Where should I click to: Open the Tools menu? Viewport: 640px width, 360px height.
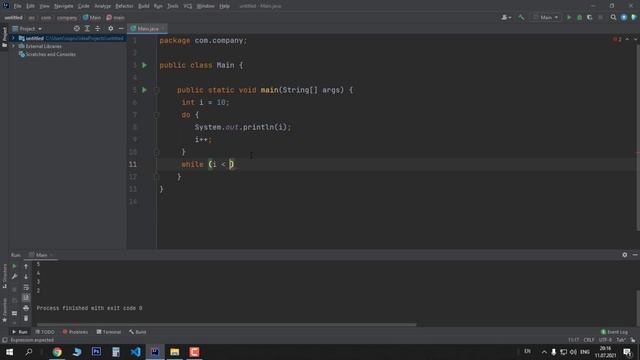coord(173,6)
